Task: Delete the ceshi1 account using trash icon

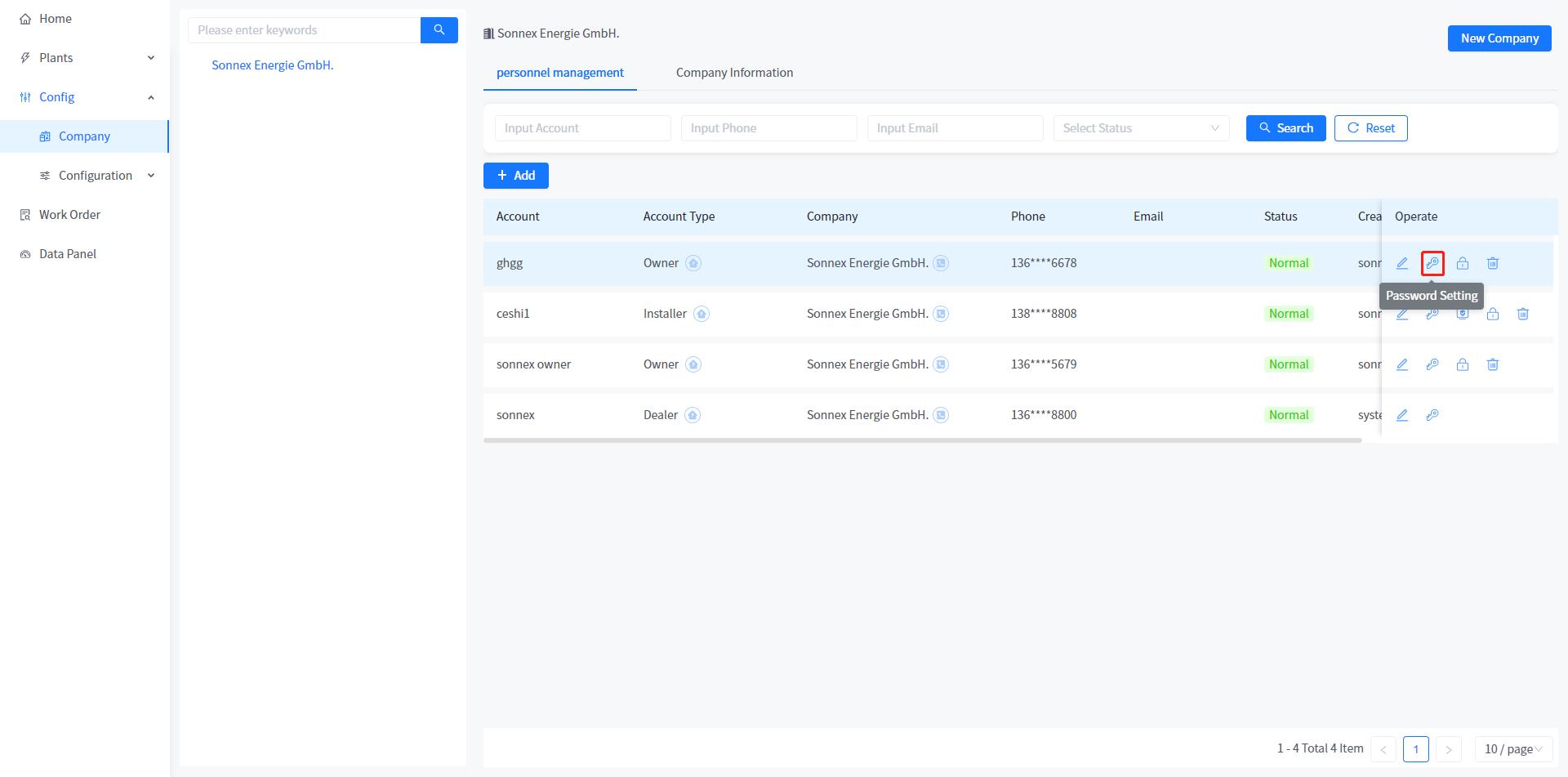Action: coord(1522,314)
